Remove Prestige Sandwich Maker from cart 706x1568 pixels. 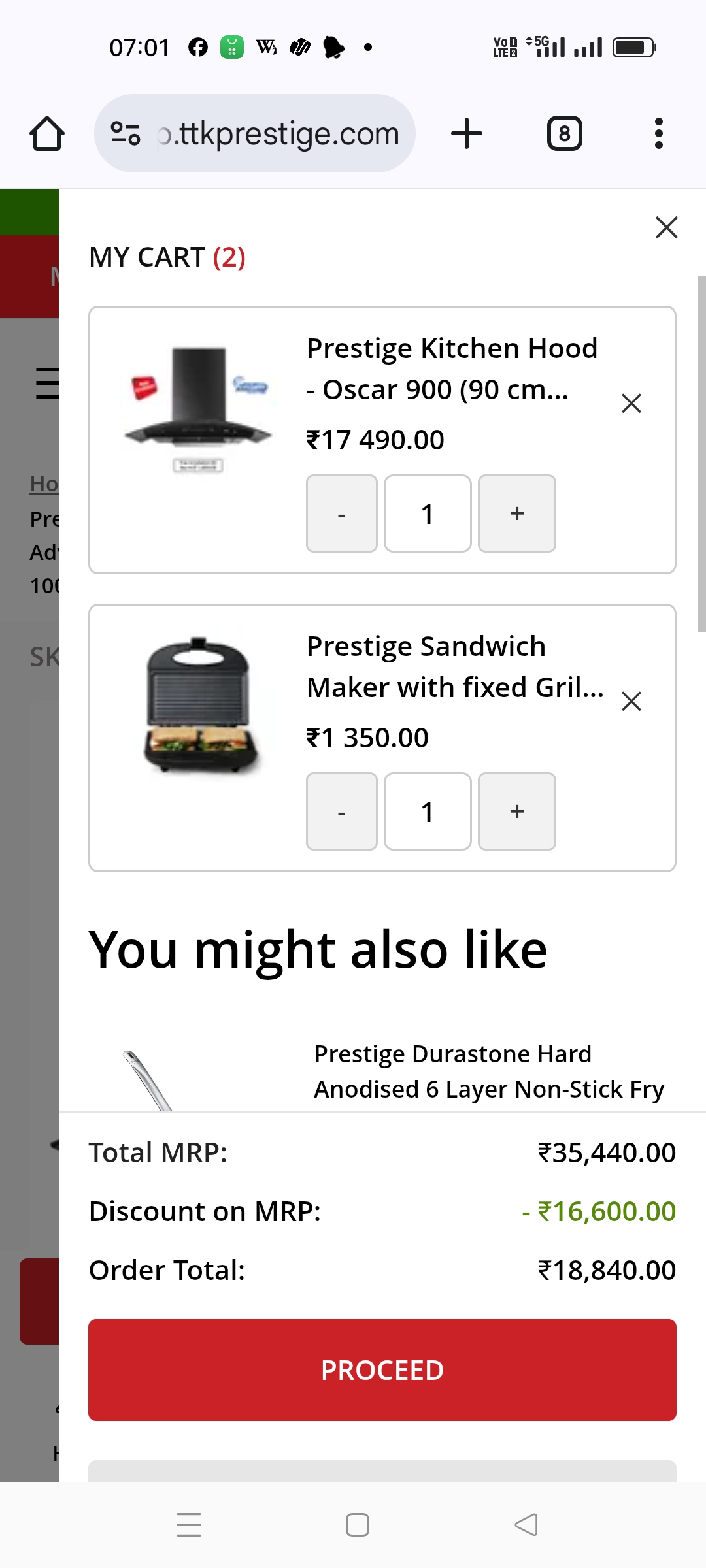pyautogui.click(x=631, y=701)
